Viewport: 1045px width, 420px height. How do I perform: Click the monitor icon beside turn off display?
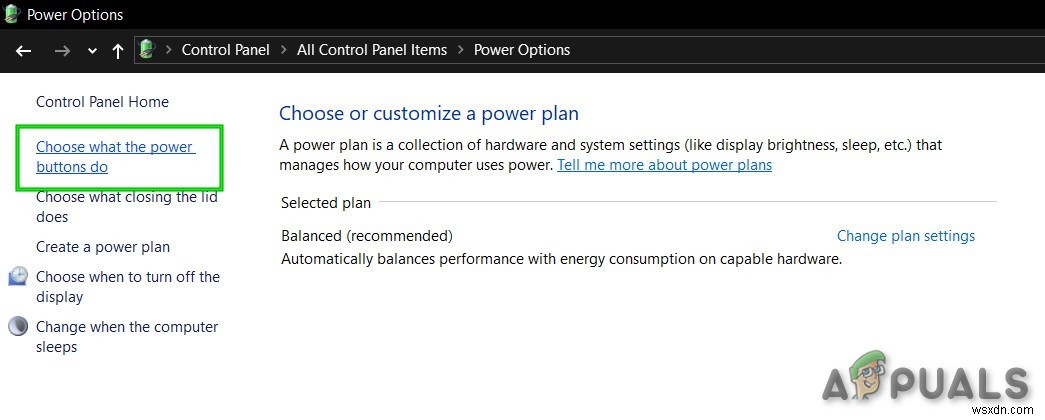pos(18,277)
